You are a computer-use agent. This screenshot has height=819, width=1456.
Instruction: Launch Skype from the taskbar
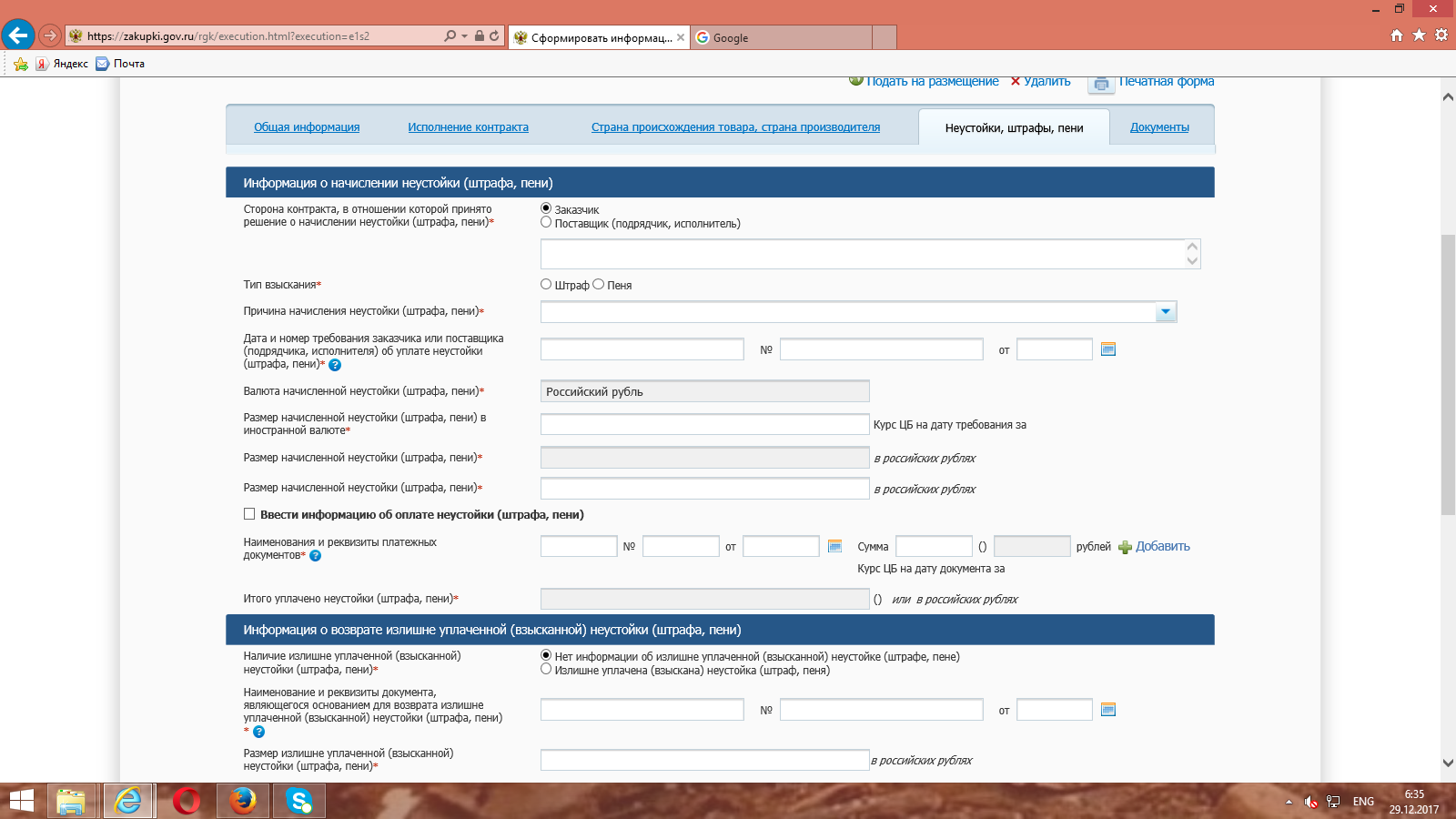[x=298, y=801]
